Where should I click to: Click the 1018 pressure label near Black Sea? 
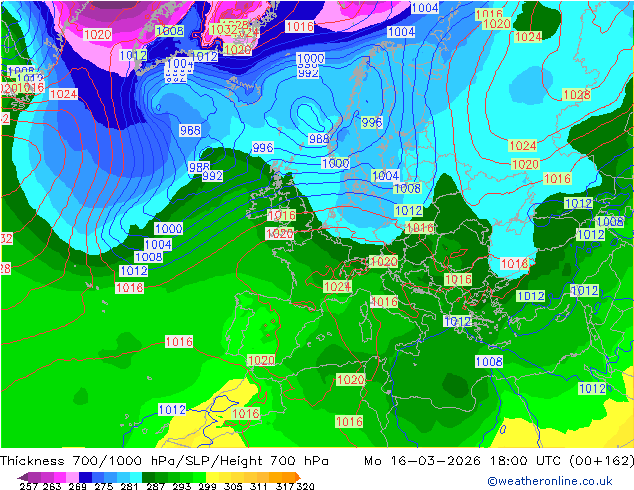514,264
